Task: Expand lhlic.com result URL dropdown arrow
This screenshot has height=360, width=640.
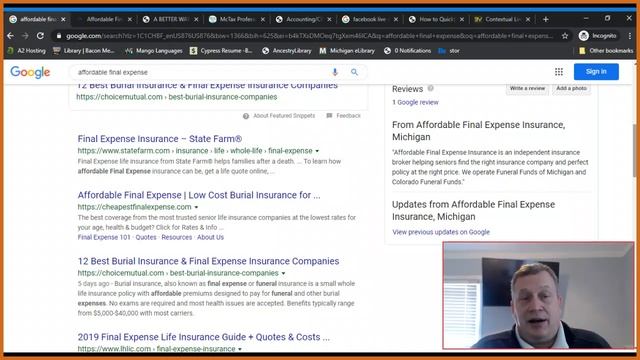Action: point(240,349)
